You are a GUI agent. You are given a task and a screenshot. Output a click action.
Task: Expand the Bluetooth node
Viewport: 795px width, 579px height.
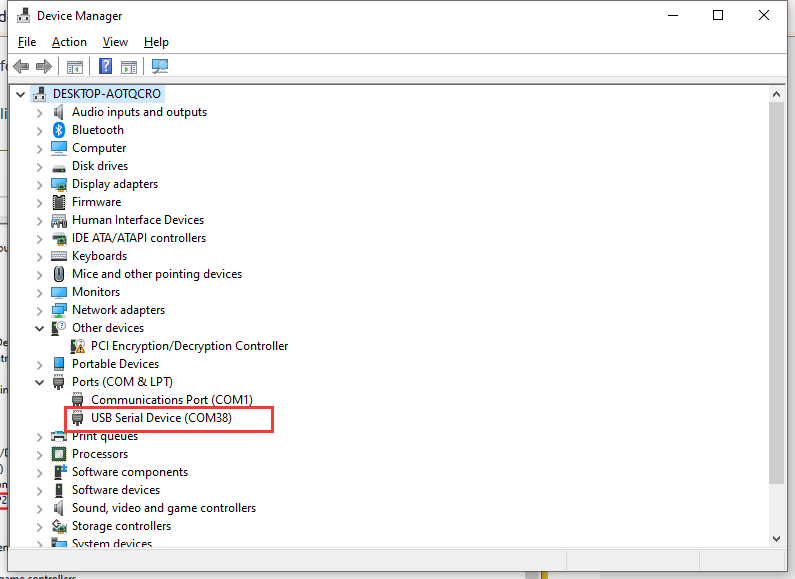coord(39,131)
